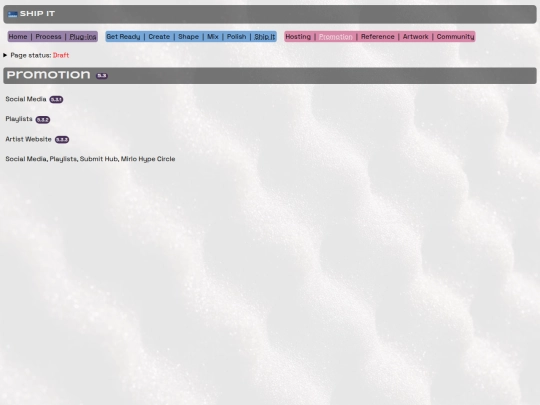The image size is (540, 405).
Task: Click the Playlists heading text
Action: (19, 119)
